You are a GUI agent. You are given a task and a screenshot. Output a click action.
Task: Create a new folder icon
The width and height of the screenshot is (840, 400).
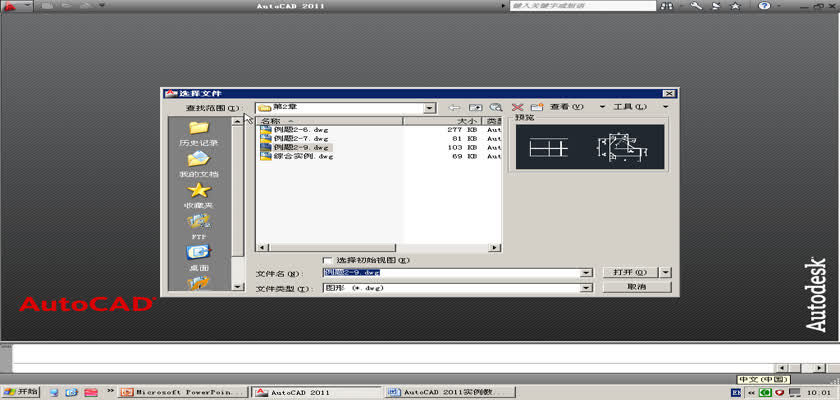(537, 107)
